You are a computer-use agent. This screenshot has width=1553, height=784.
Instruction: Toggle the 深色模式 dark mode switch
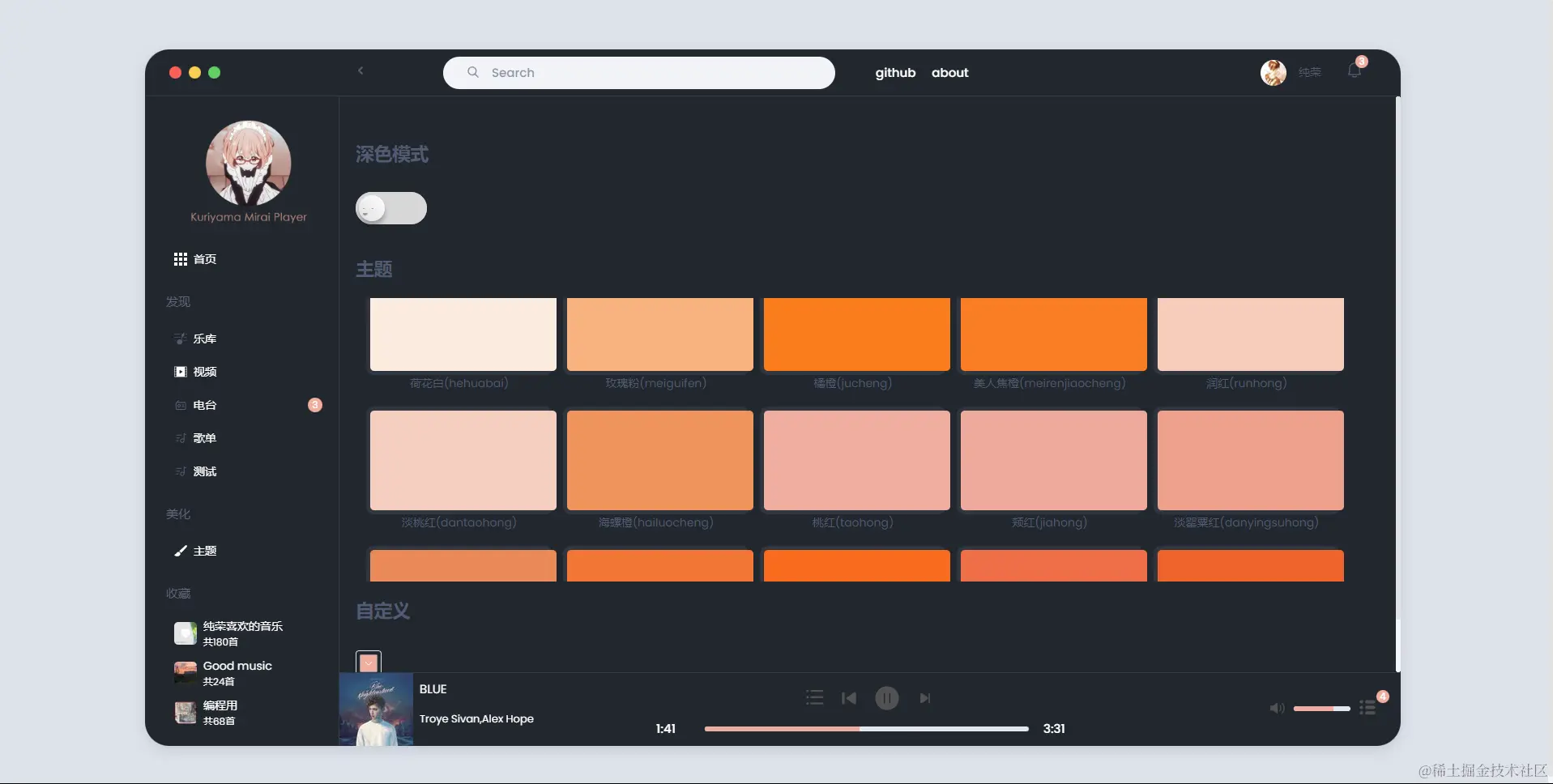[x=391, y=208]
